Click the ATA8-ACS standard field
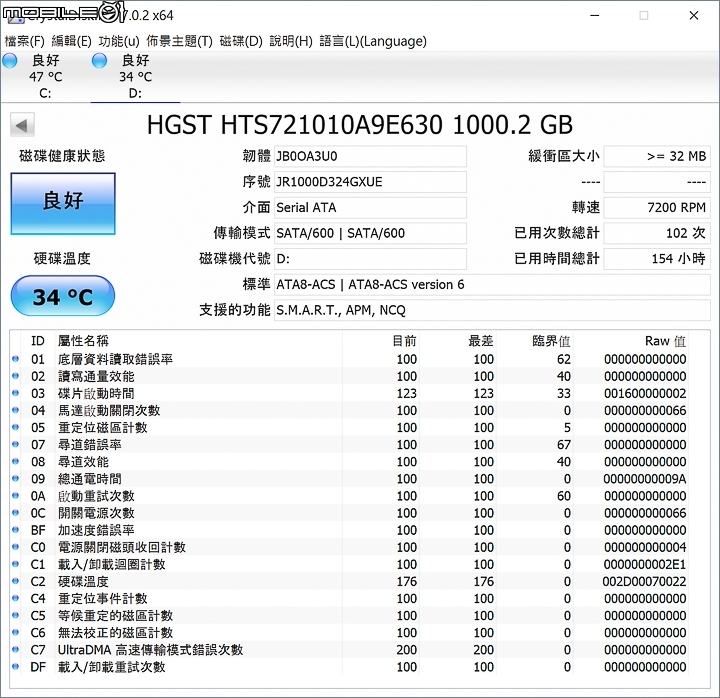Viewport: 720px width, 698px height. click(492, 285)
